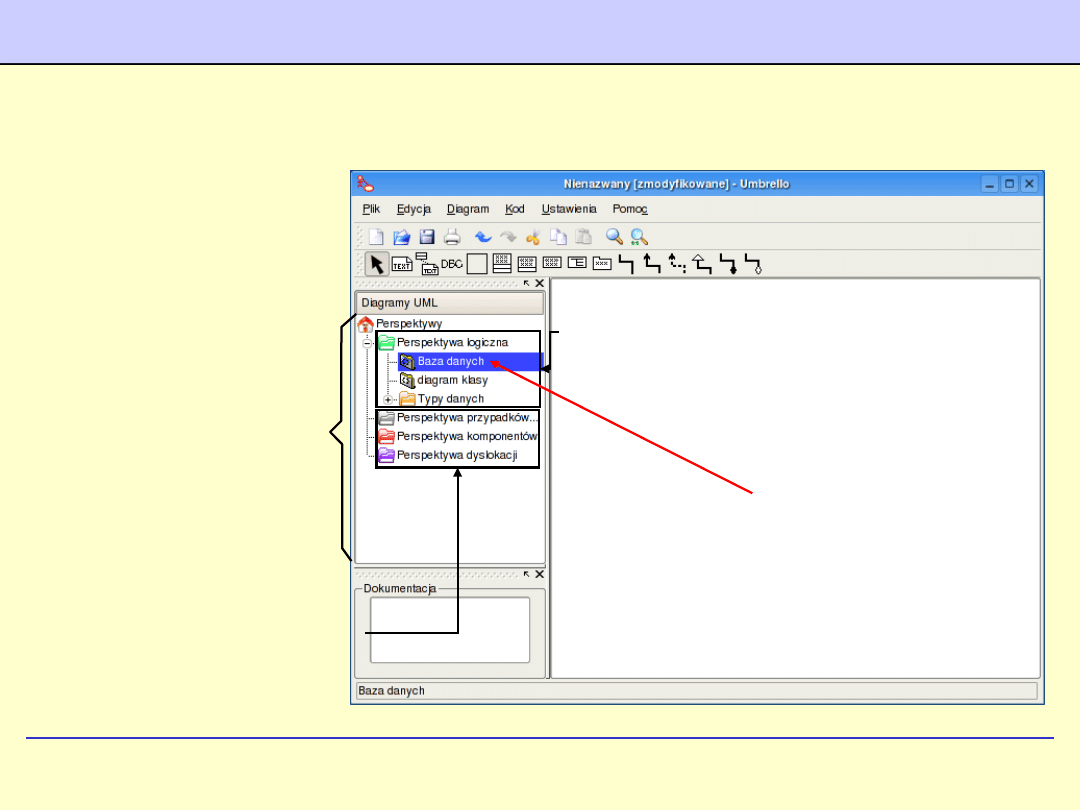This screenshot has width=1080, height=810.
Task: Select the dashed arrow connector tool
Action: point(677,264)
